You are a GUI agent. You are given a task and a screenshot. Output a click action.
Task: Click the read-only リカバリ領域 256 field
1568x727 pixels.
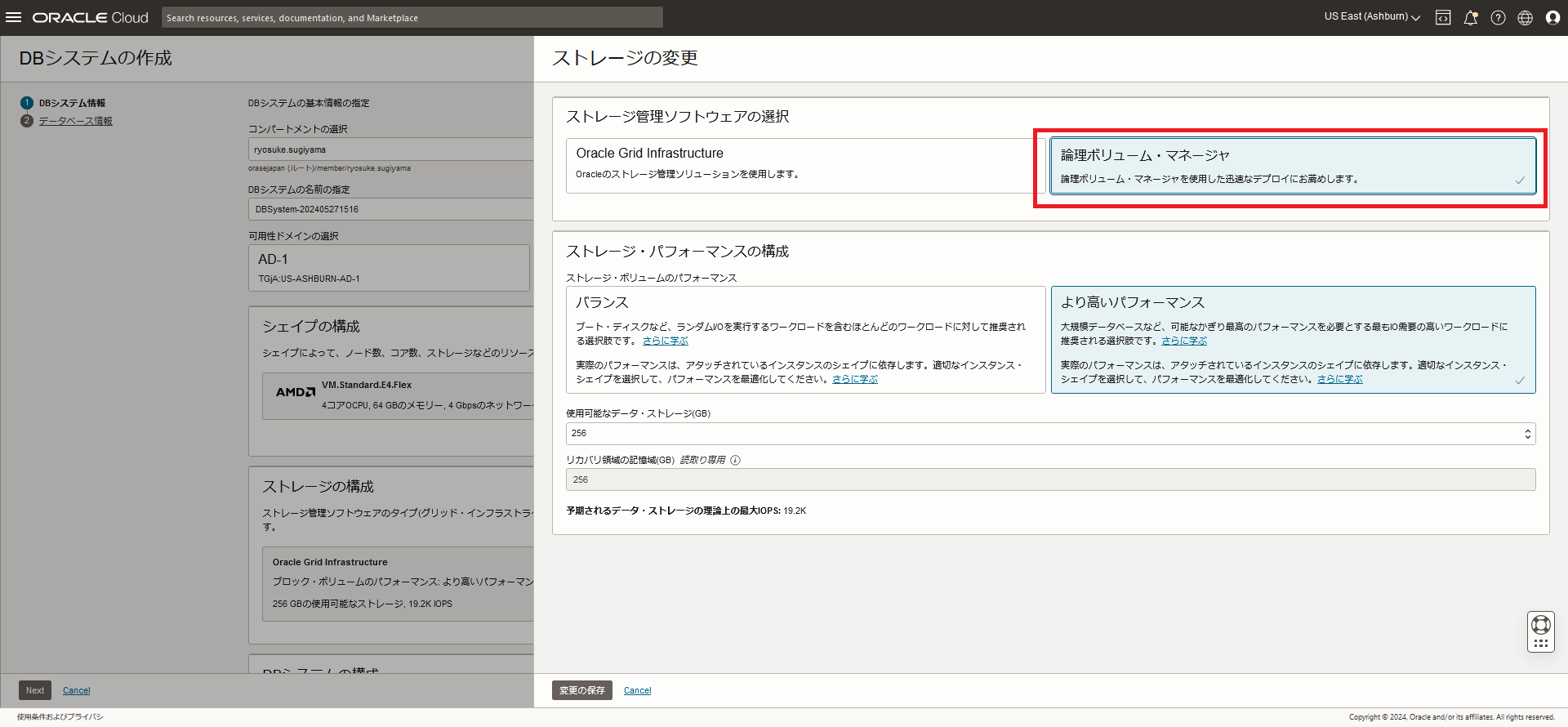1050,479
